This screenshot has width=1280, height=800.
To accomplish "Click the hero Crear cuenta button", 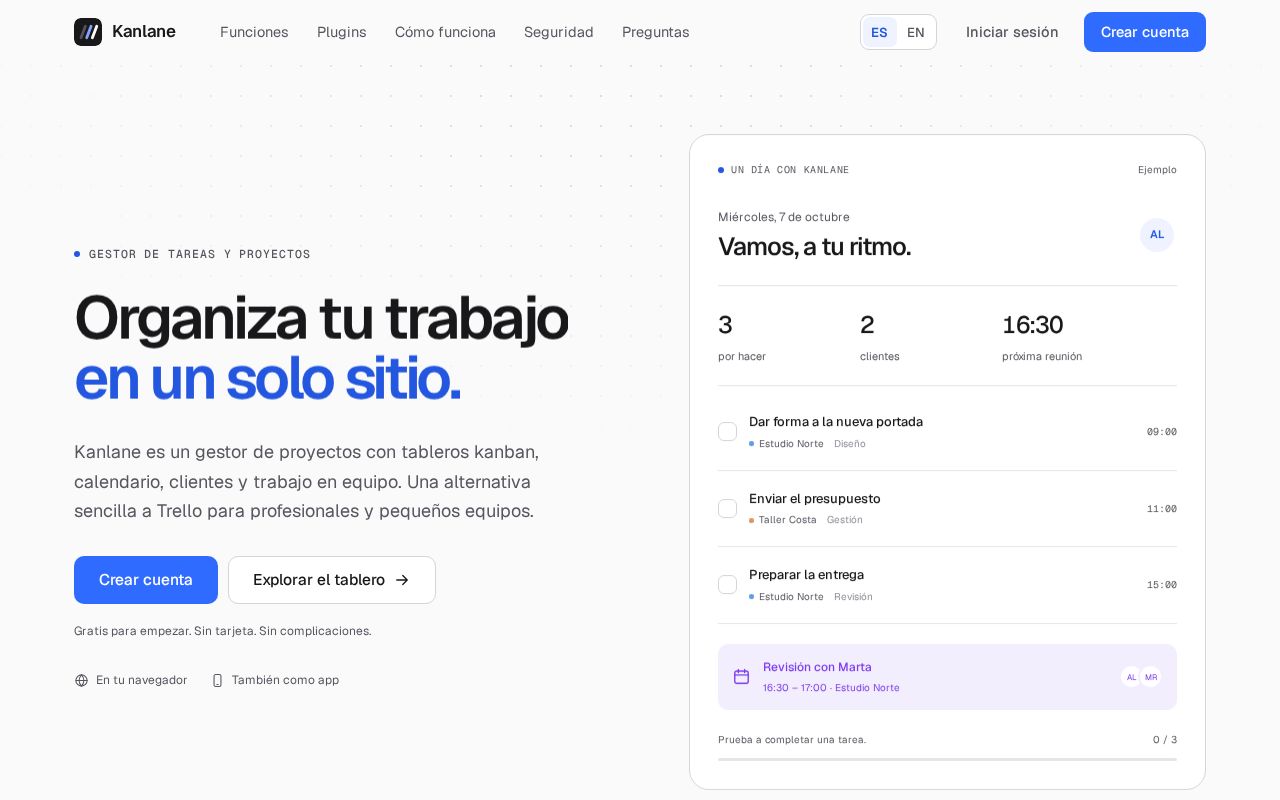I will pos(146,580).
